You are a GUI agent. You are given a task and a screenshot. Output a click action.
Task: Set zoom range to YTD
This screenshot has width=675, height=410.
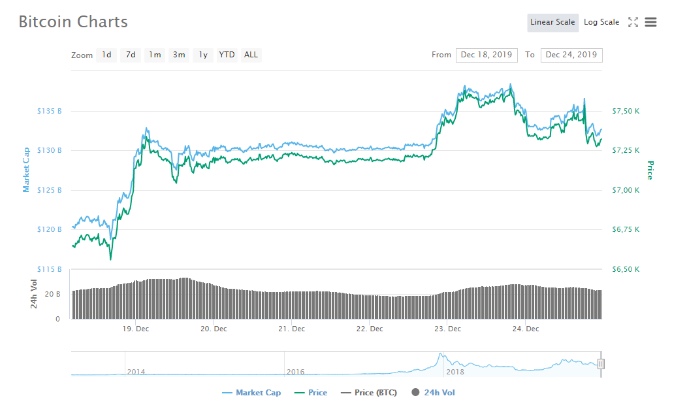(226, 55)
